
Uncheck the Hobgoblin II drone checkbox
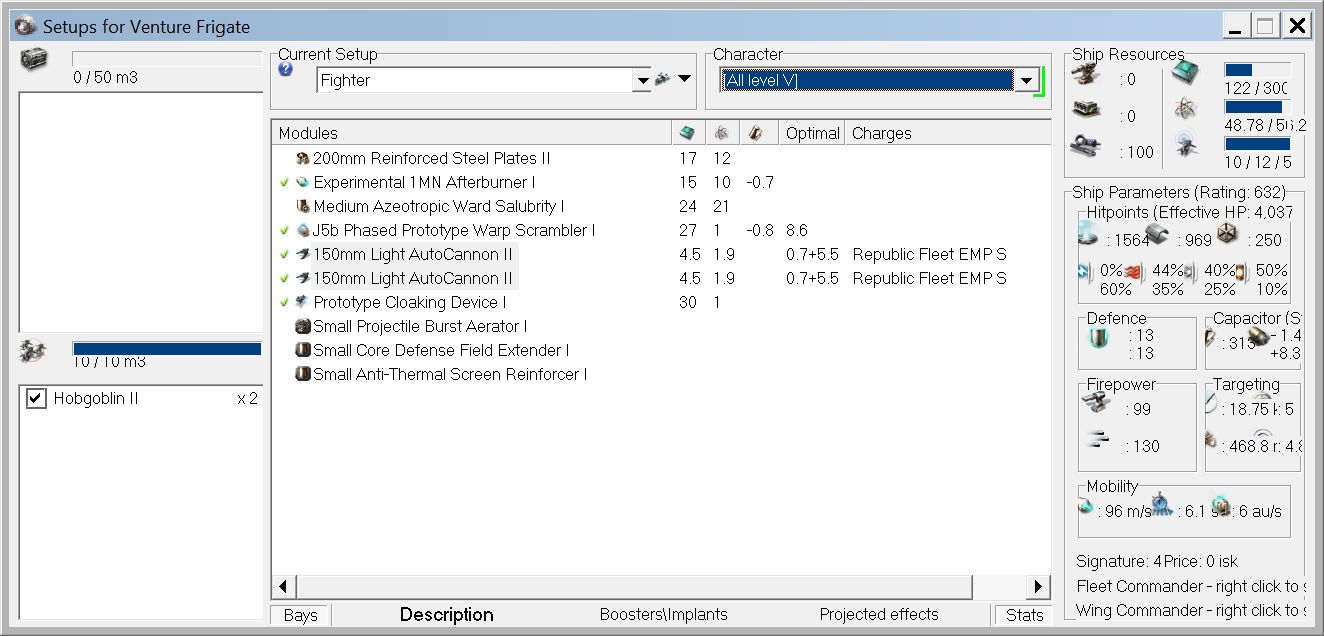(x=36, y=398)
